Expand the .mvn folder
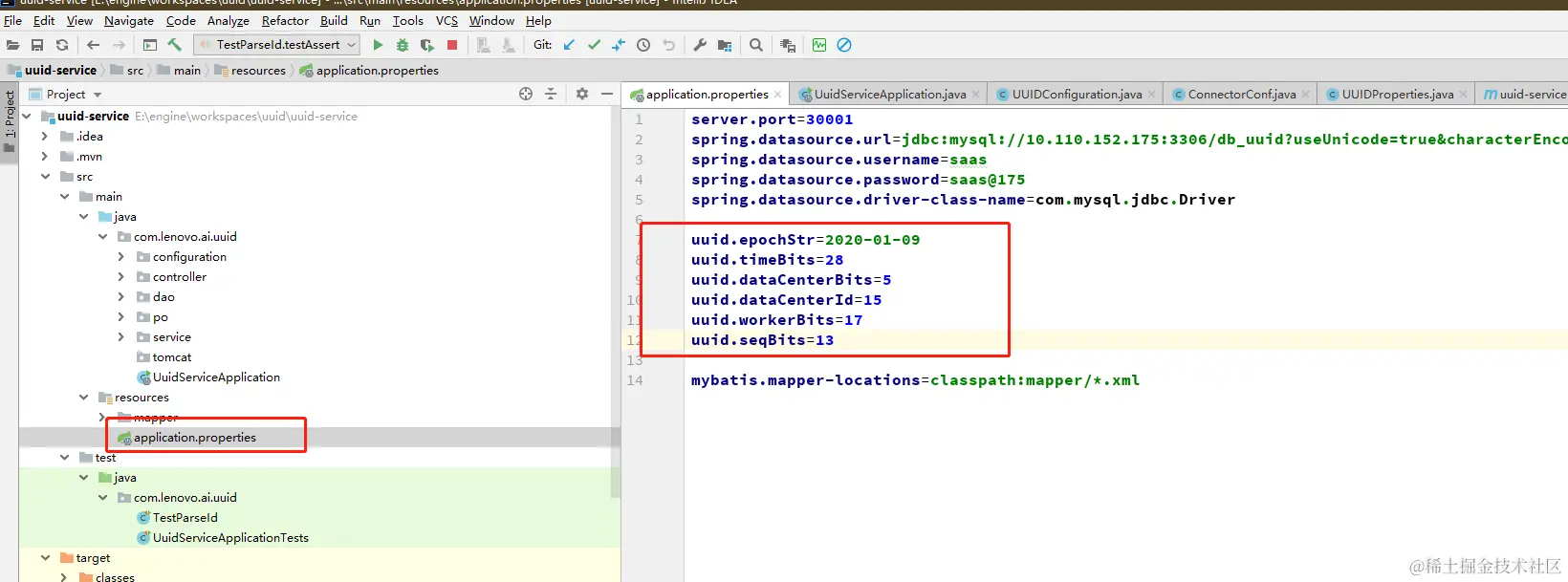Image resolution: width=1568 pixels, height=582 pixels. click(44, 157)
